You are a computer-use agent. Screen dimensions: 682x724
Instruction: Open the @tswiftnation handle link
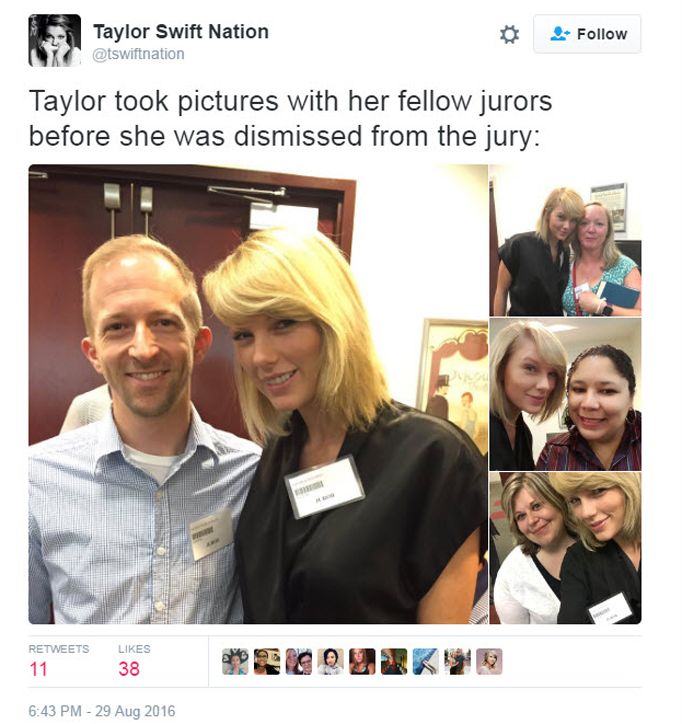tap(139, 54)
